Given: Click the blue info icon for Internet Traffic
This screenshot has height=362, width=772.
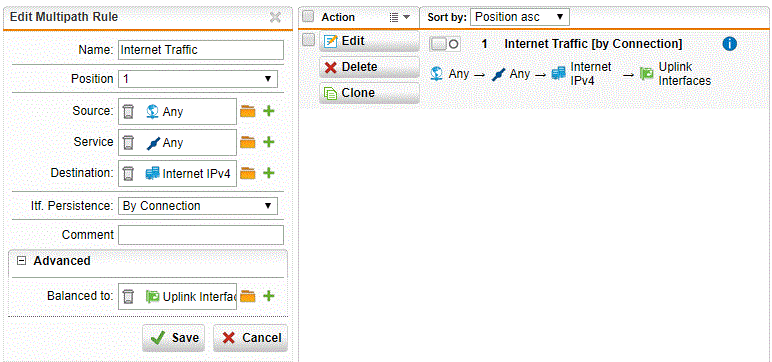Looking at the screenshot, I should click(x=730, y=44).
